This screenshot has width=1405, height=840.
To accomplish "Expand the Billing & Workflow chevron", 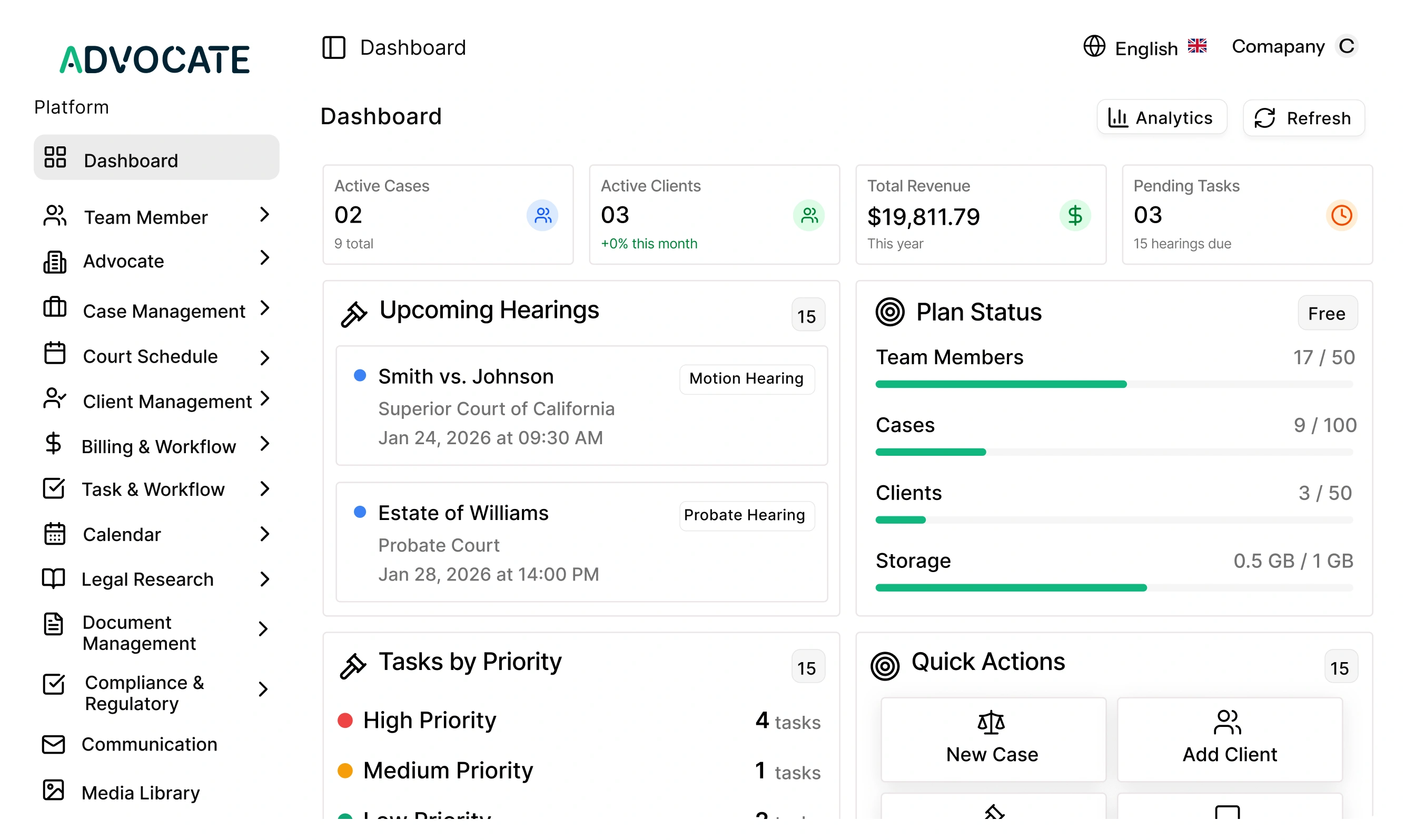I will click(x=264, y=444).
